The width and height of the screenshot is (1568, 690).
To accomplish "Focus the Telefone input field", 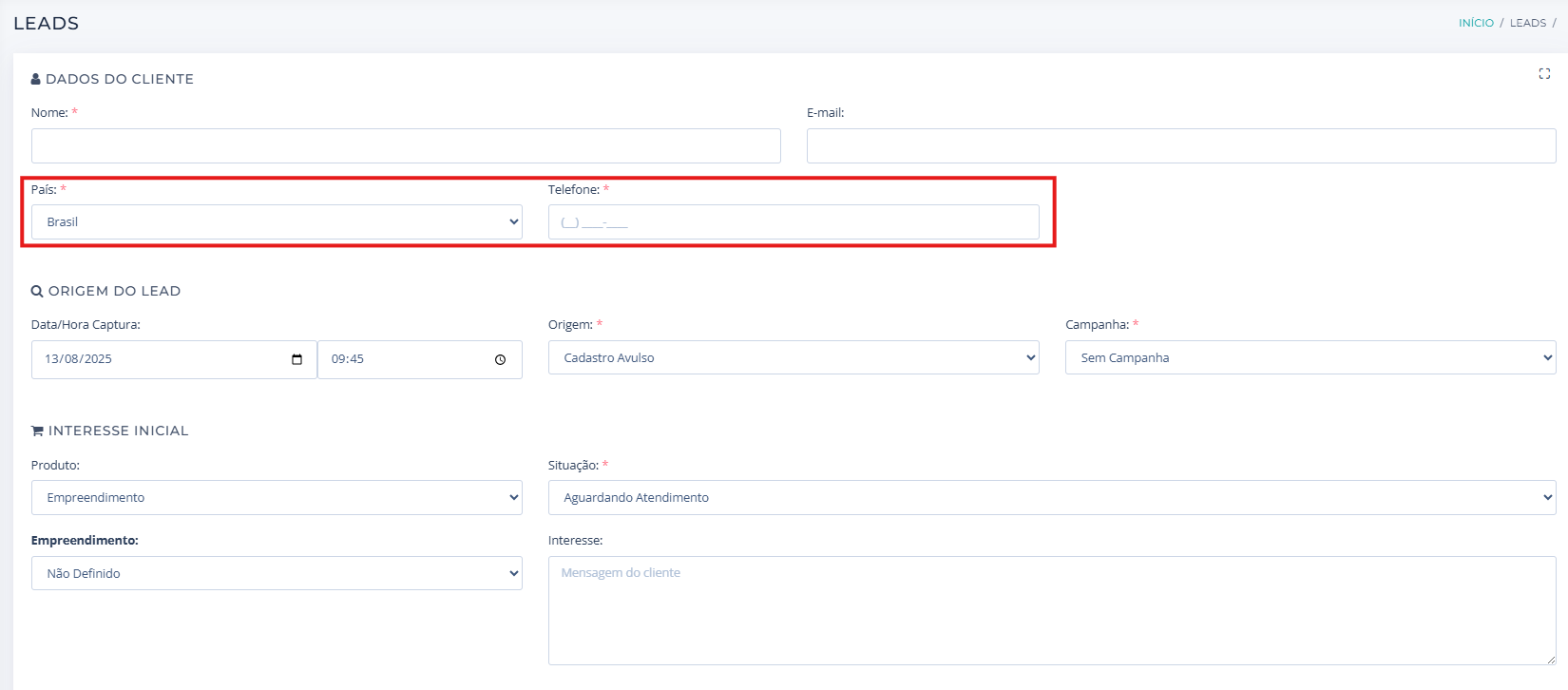I will pos(793,222).
